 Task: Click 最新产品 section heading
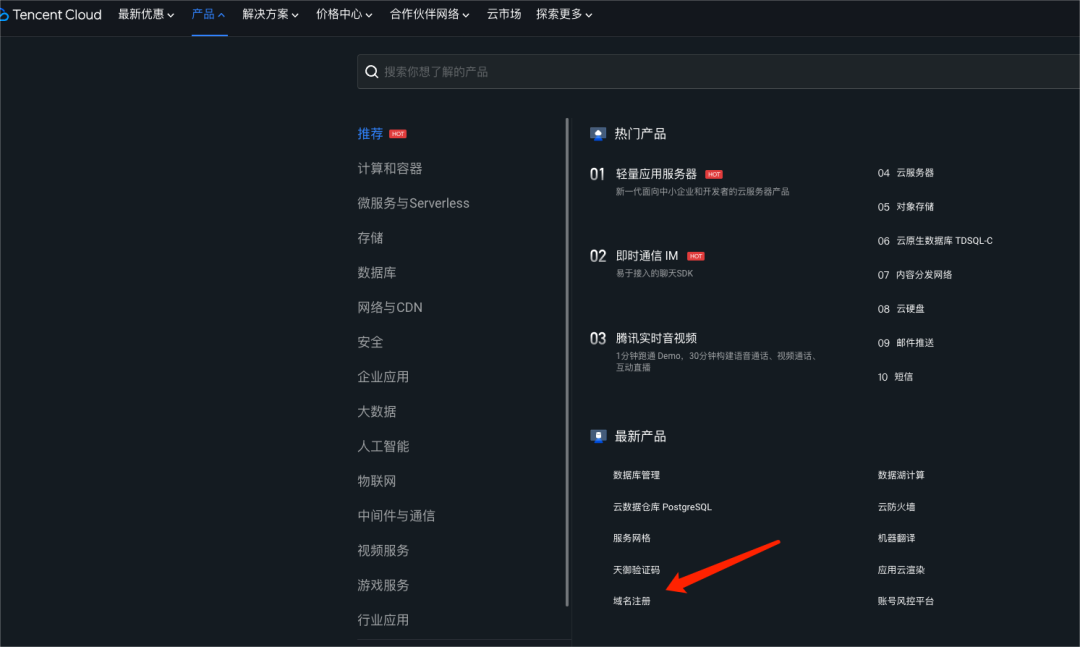click(640, 436)
